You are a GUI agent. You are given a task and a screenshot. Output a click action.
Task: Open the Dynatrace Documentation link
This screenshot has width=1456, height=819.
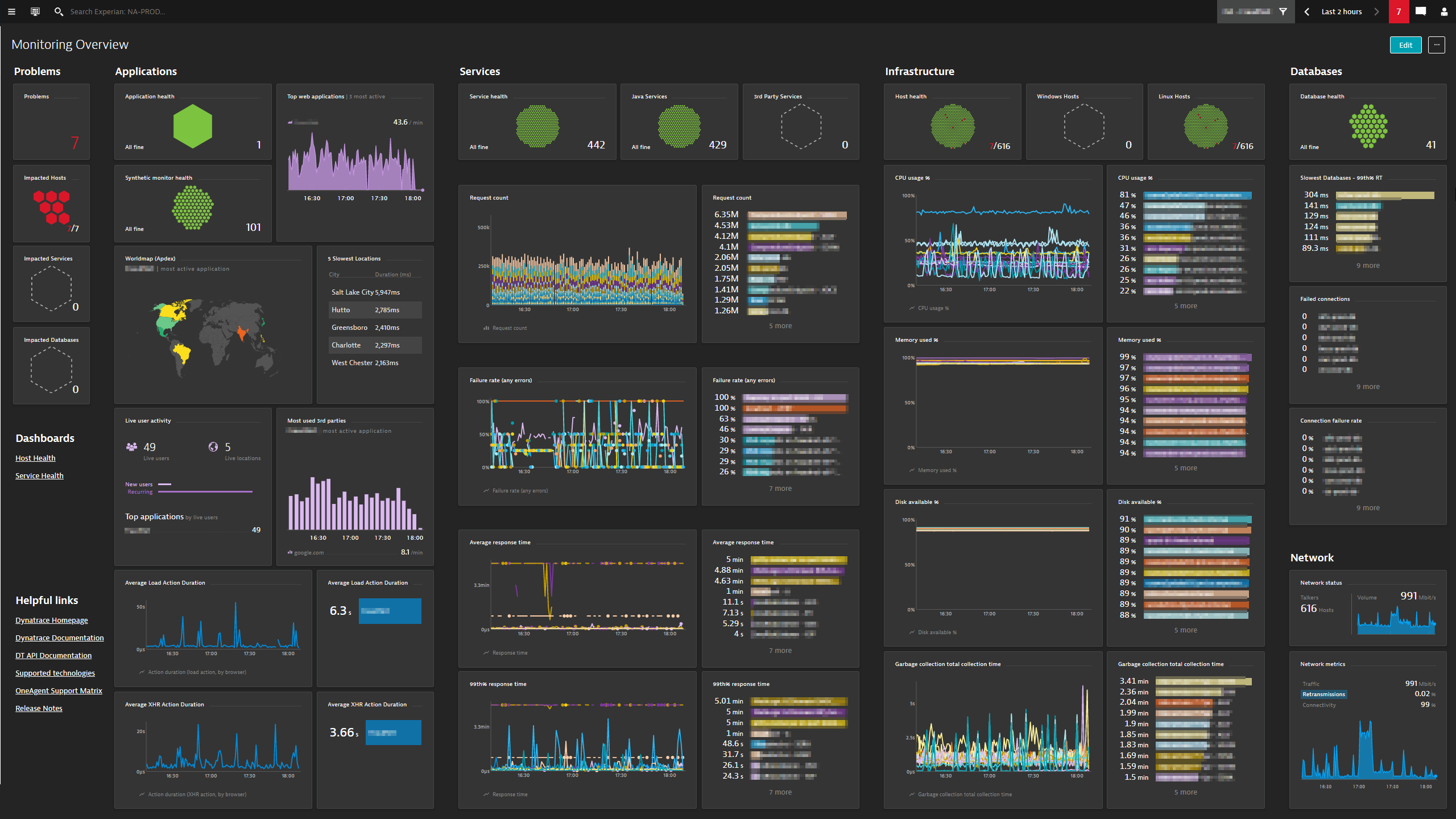click(59, 638)
